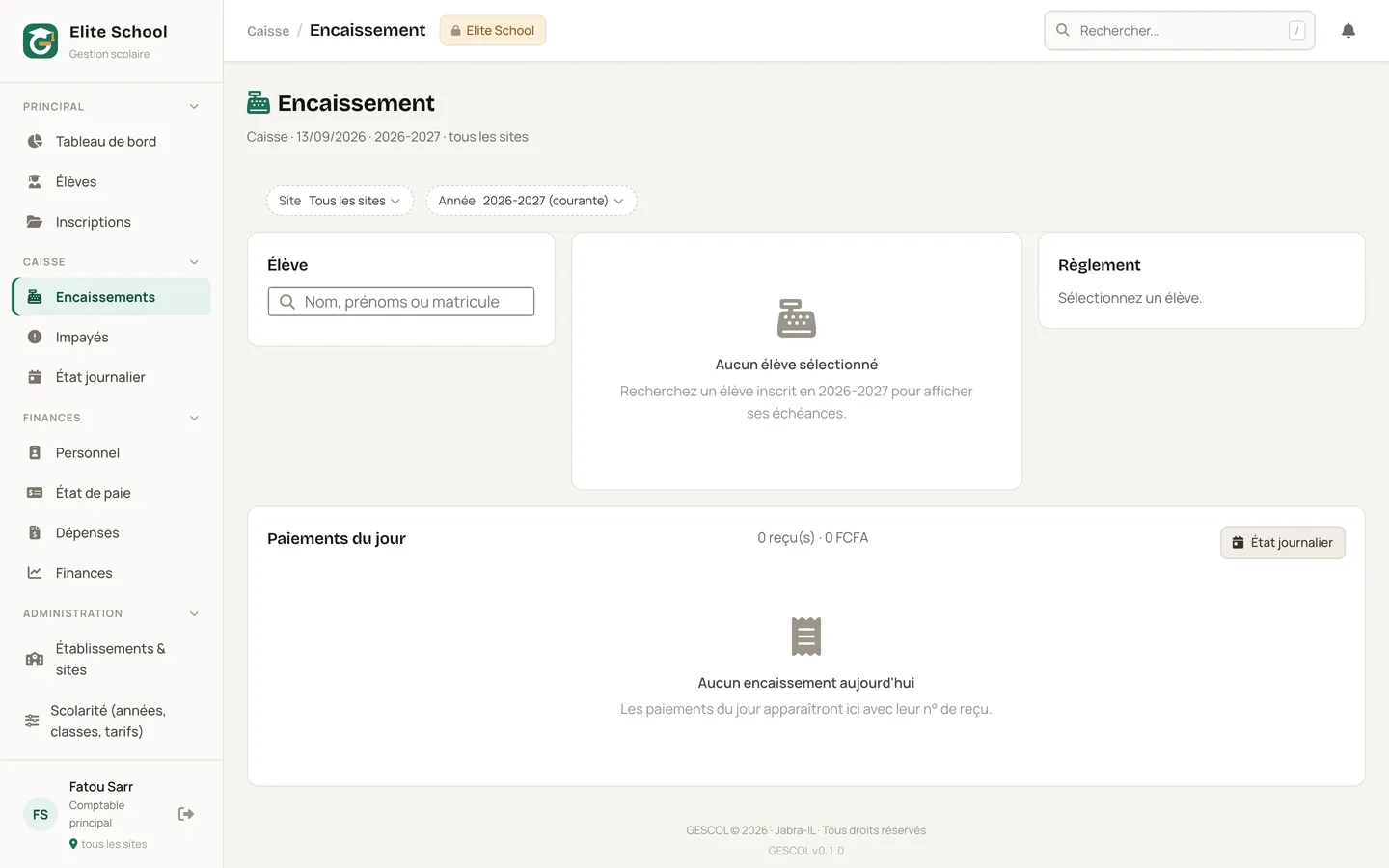Open the Année 2026-2027 dropdown
Image resolution: width=1389 pixels, height=868 pixels.
(x=531, y=201)
